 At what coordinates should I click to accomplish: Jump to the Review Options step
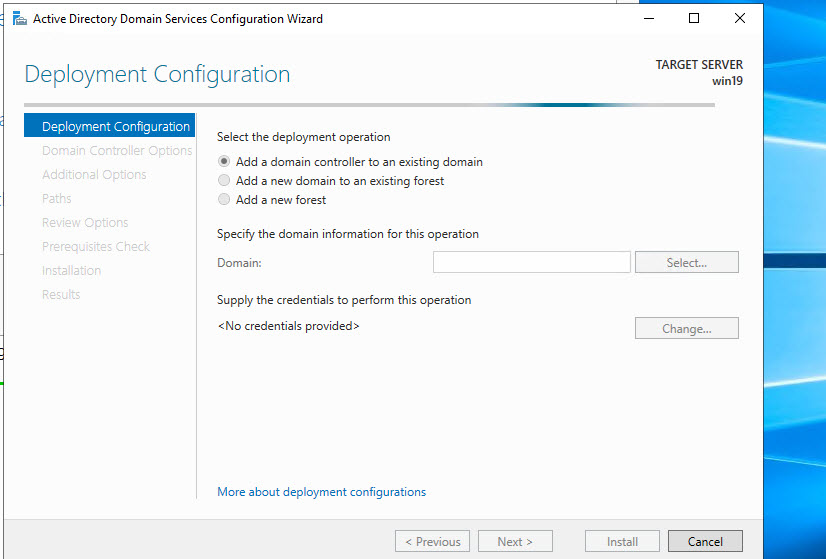(x=85, y=223)
